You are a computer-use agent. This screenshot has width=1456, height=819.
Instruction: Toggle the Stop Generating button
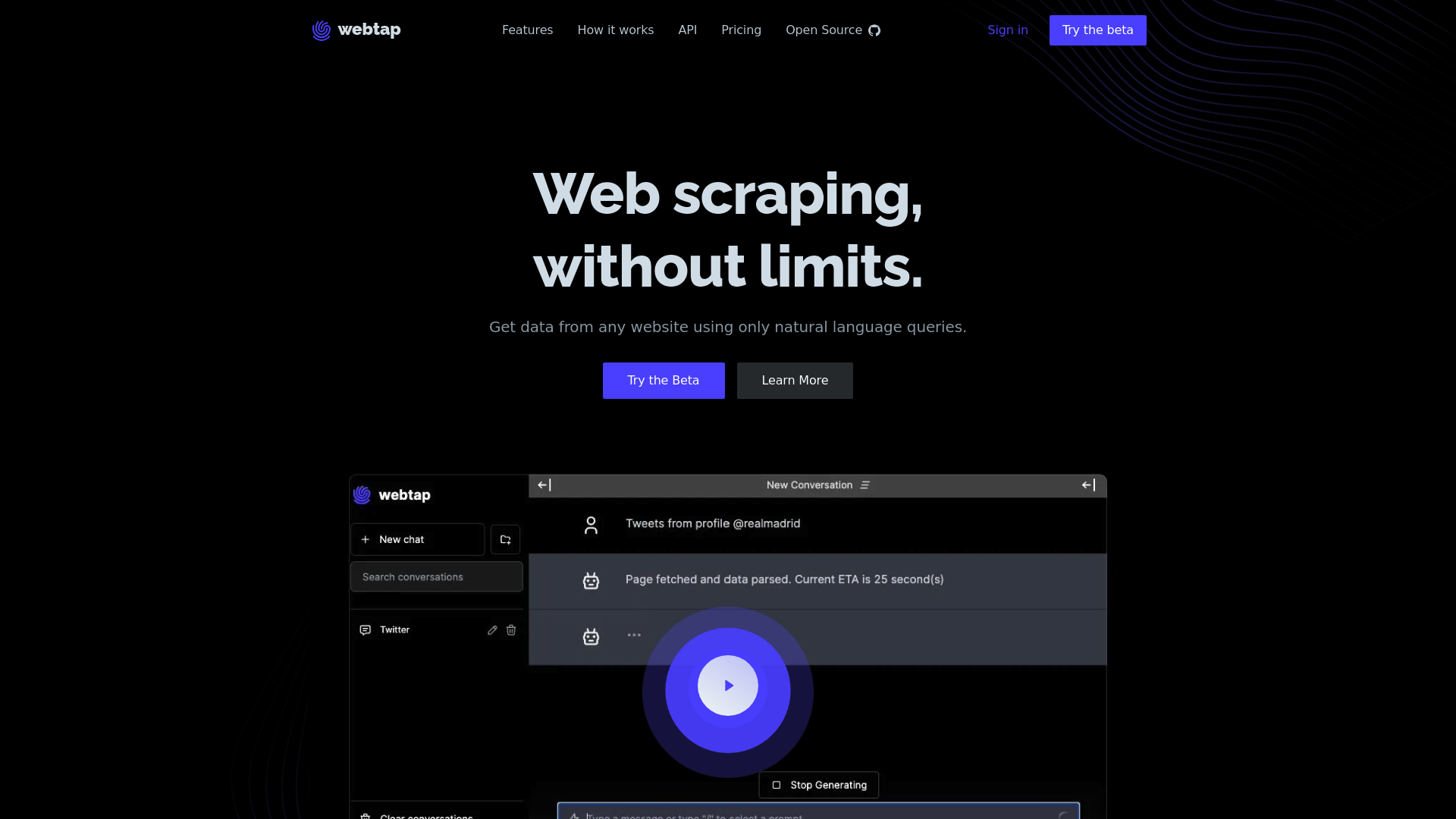[818, 785]
